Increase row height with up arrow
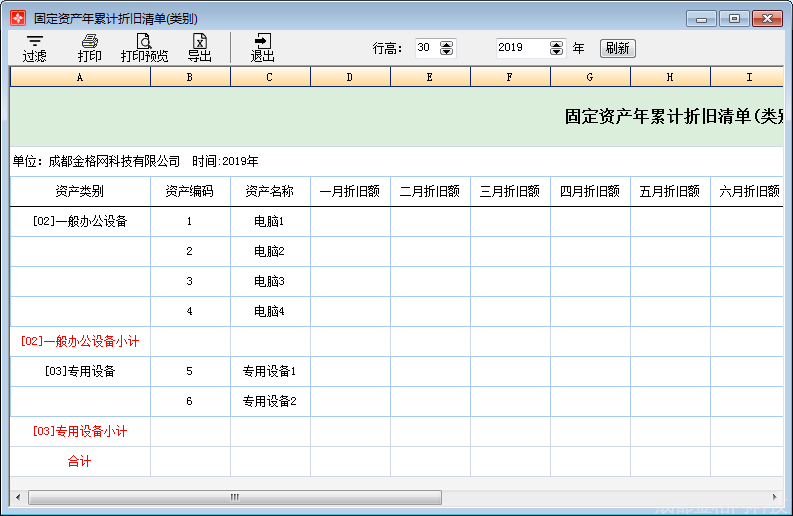The width and height of the screenshot is (793, 516). (x=446, y=44)
